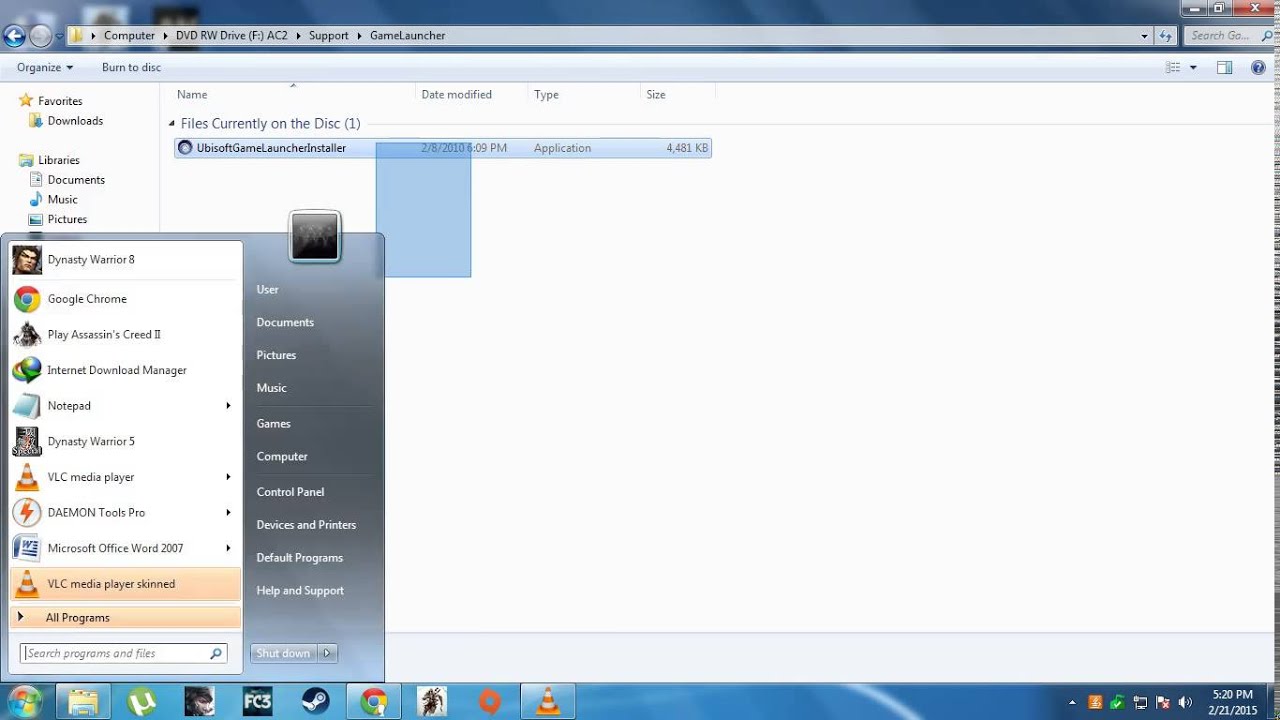The height and width of the screenshot is (720, 1280).
Task: Open Documents from Start menu right pane
Action: tap(285, 322)
